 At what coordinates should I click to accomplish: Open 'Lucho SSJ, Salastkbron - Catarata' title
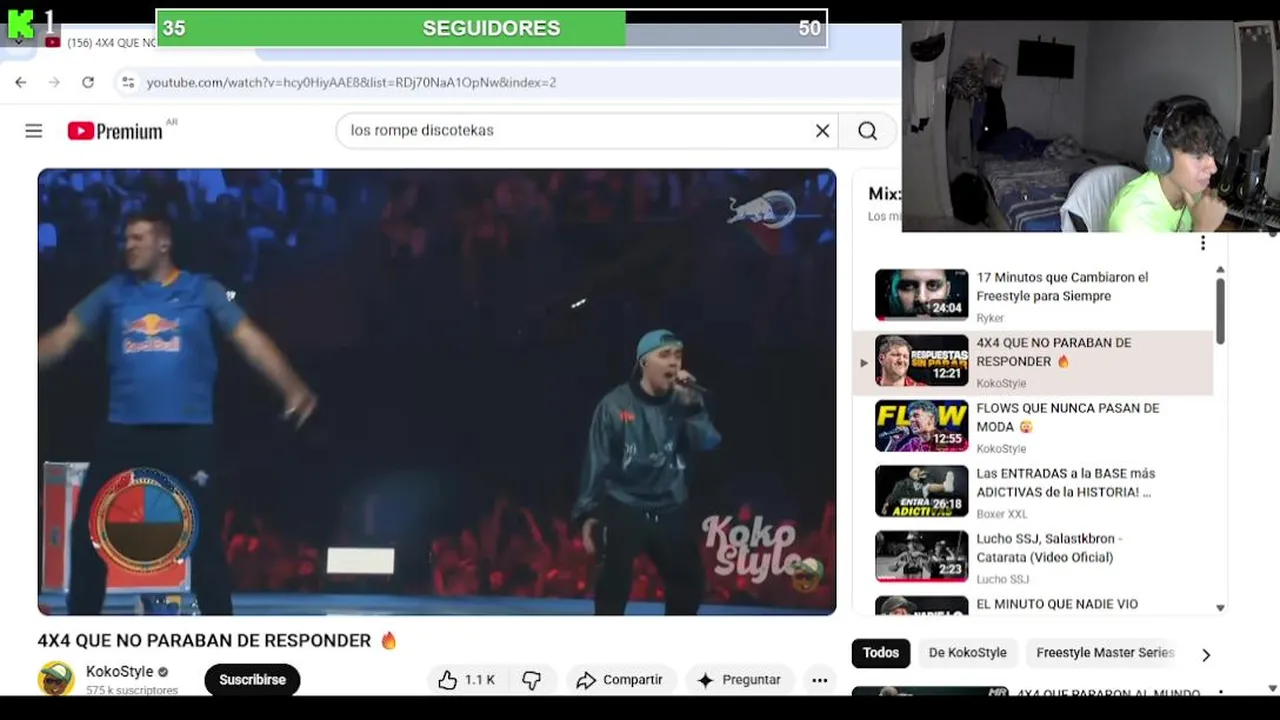click(1049, 548)
